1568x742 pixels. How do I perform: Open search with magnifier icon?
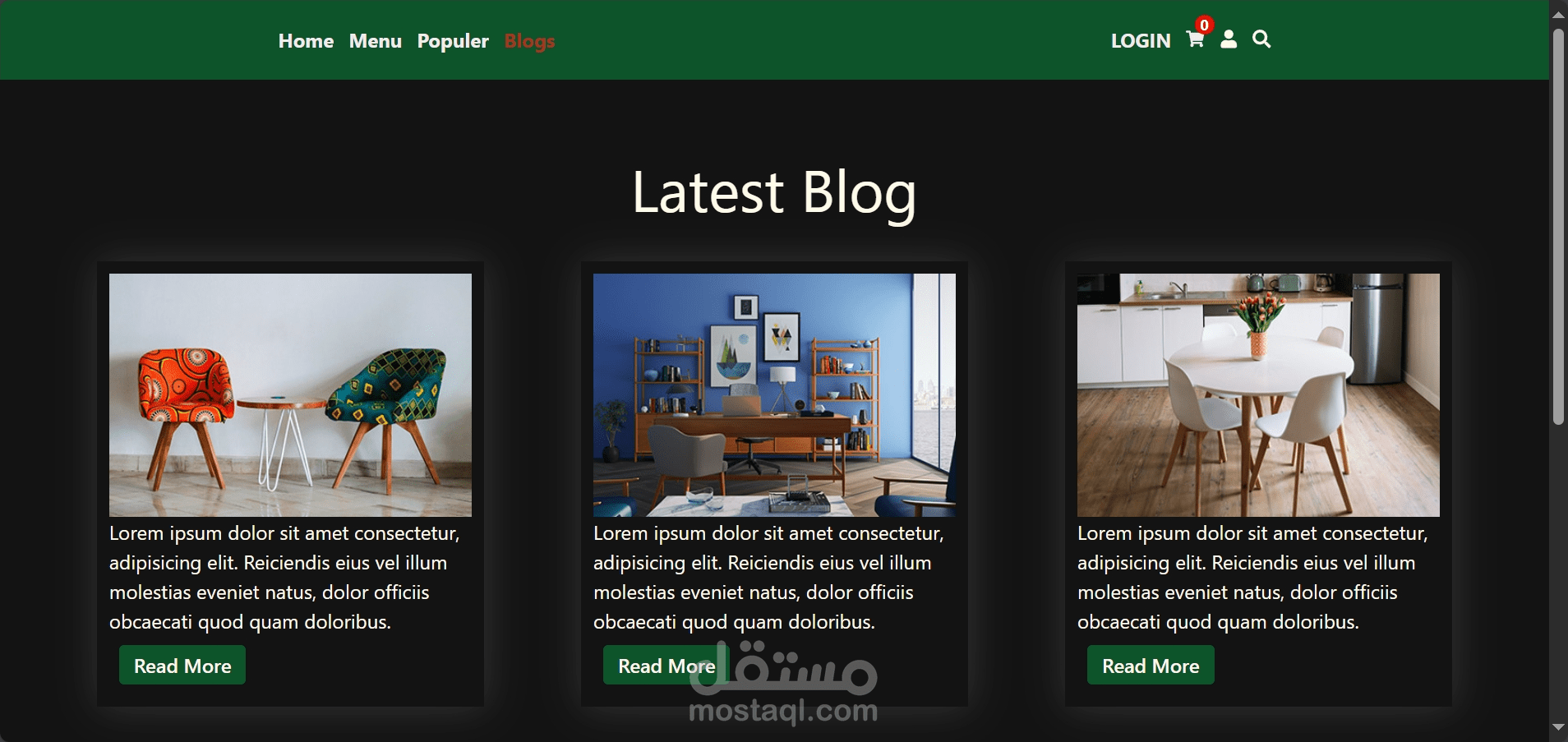1261,39
